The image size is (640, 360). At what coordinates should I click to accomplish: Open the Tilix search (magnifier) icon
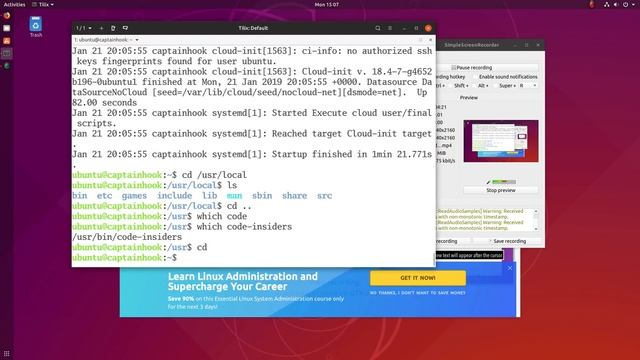[378, 28]
